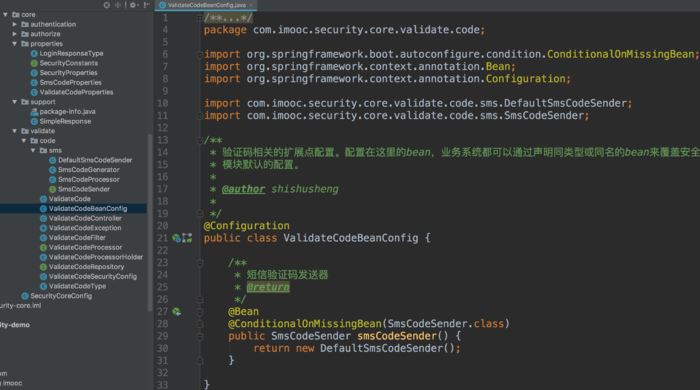
Task: Open package-info.java file
Action: coord(63,112)
